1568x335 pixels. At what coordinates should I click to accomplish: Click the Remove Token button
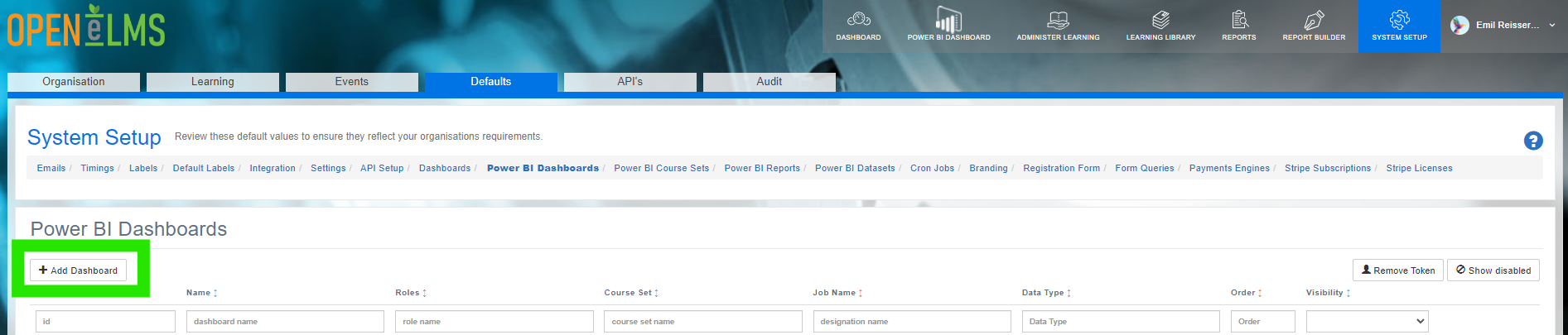(1398, 270)
